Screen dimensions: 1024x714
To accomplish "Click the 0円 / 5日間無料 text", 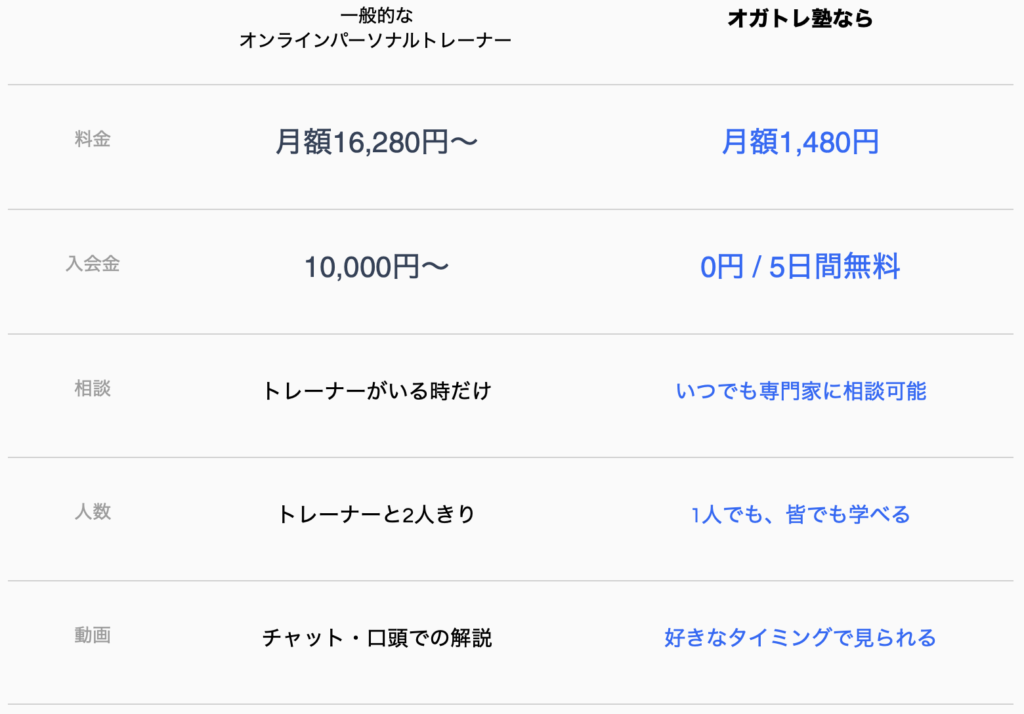I will (800, 267).
